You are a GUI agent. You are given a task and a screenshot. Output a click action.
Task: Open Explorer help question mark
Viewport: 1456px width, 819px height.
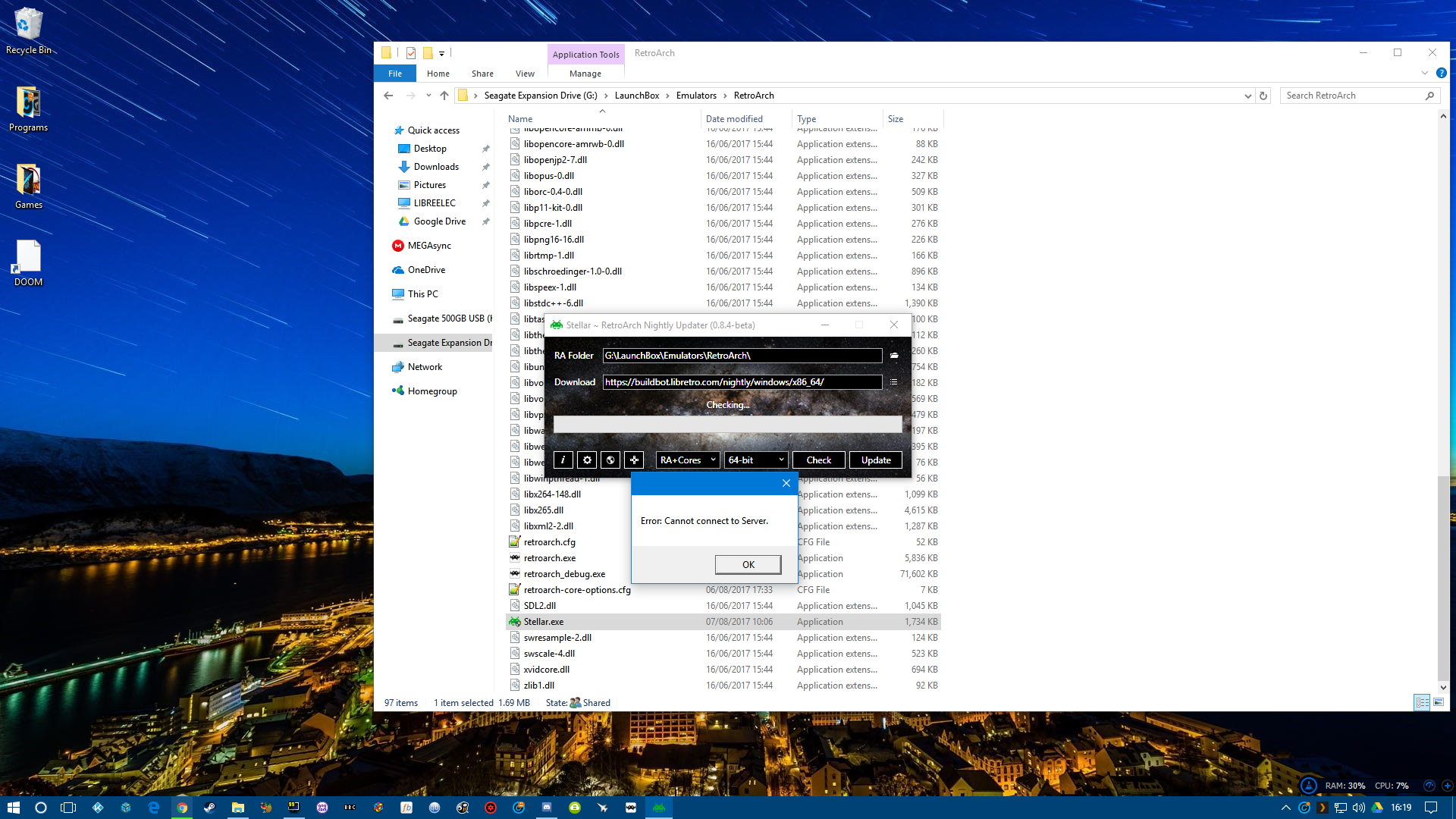point(1441,73)
